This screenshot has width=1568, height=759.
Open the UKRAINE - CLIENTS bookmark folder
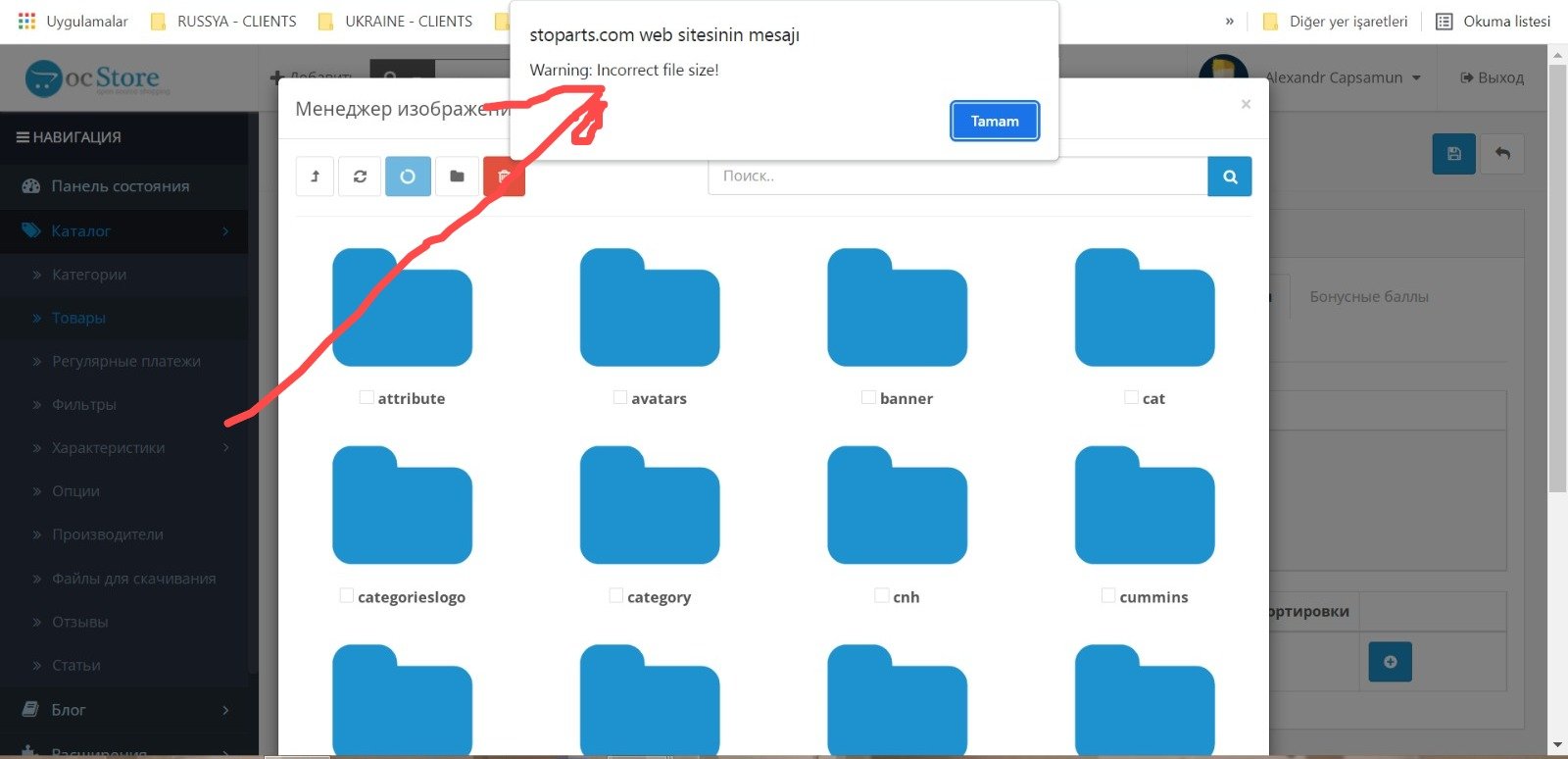coord(394,21)
